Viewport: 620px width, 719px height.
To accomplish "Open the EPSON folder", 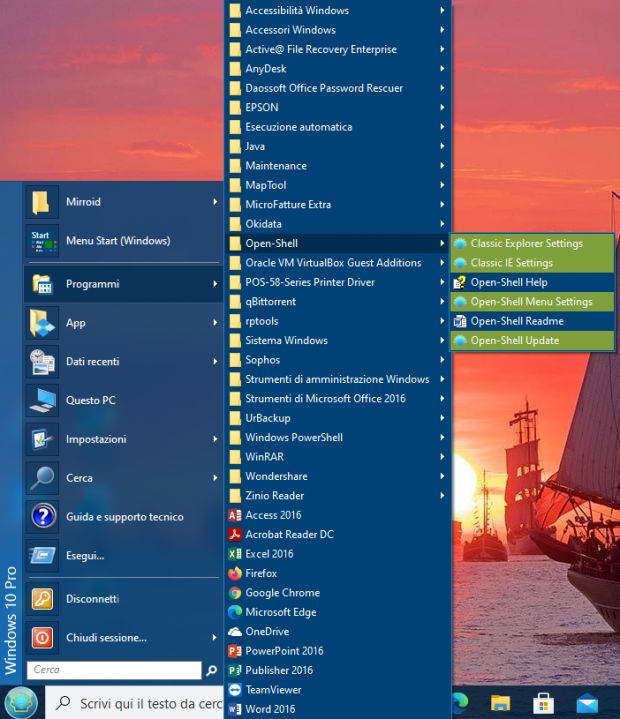I will coord(338,107).
